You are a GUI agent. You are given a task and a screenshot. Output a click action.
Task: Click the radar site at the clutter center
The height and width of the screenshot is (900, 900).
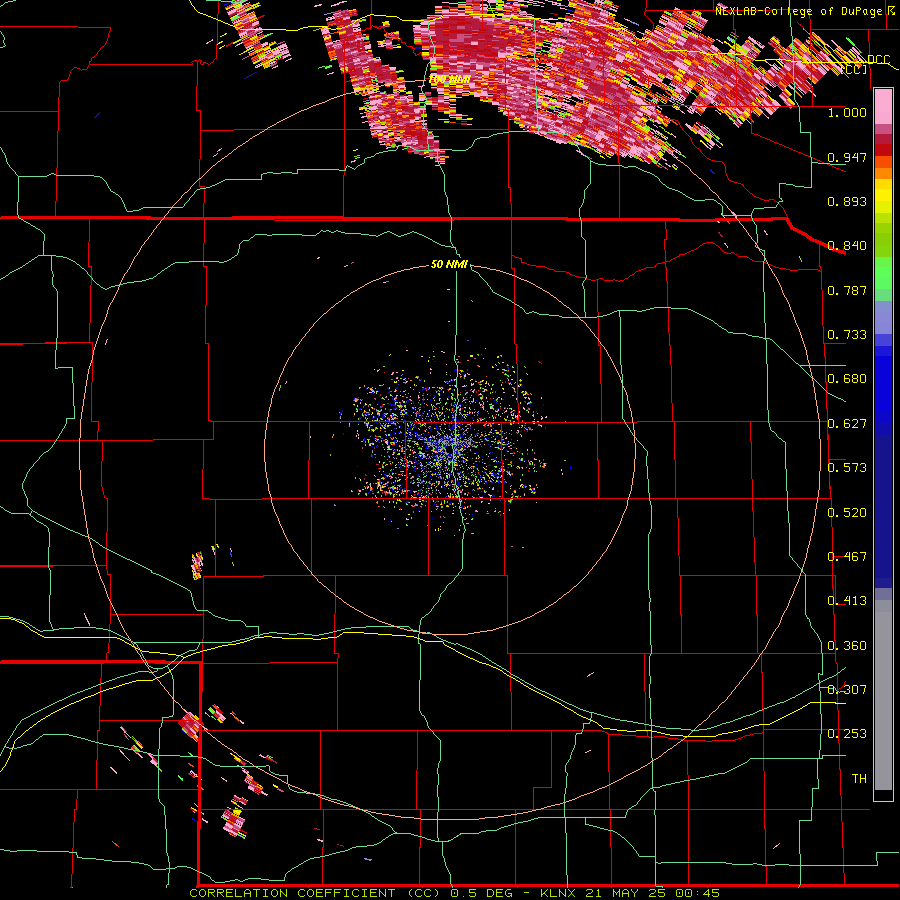[x=451, y=451]
